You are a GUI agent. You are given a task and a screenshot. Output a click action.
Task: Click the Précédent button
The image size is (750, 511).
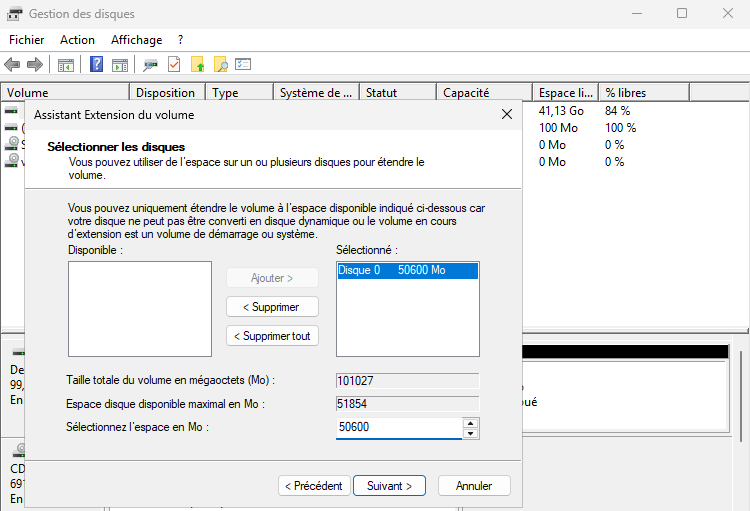(x=313, y=486)
